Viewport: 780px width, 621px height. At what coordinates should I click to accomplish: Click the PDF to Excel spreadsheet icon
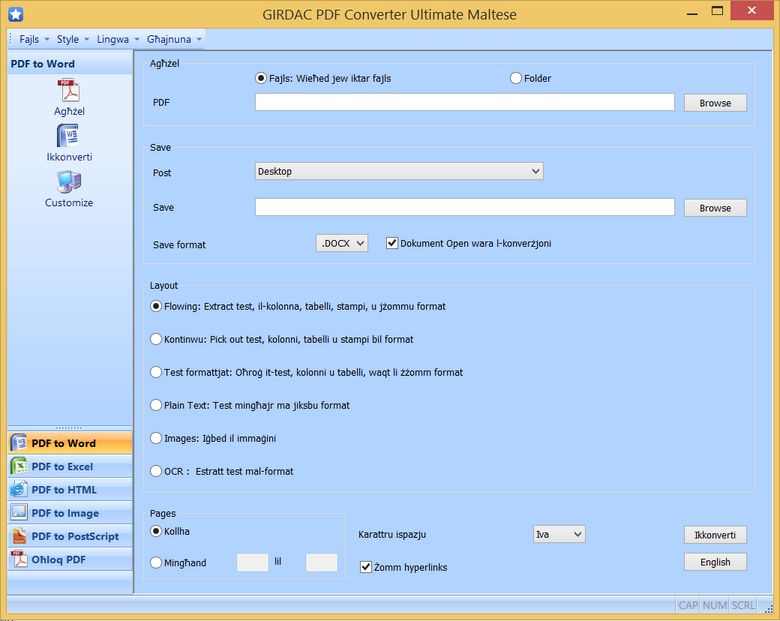[18, 466]
